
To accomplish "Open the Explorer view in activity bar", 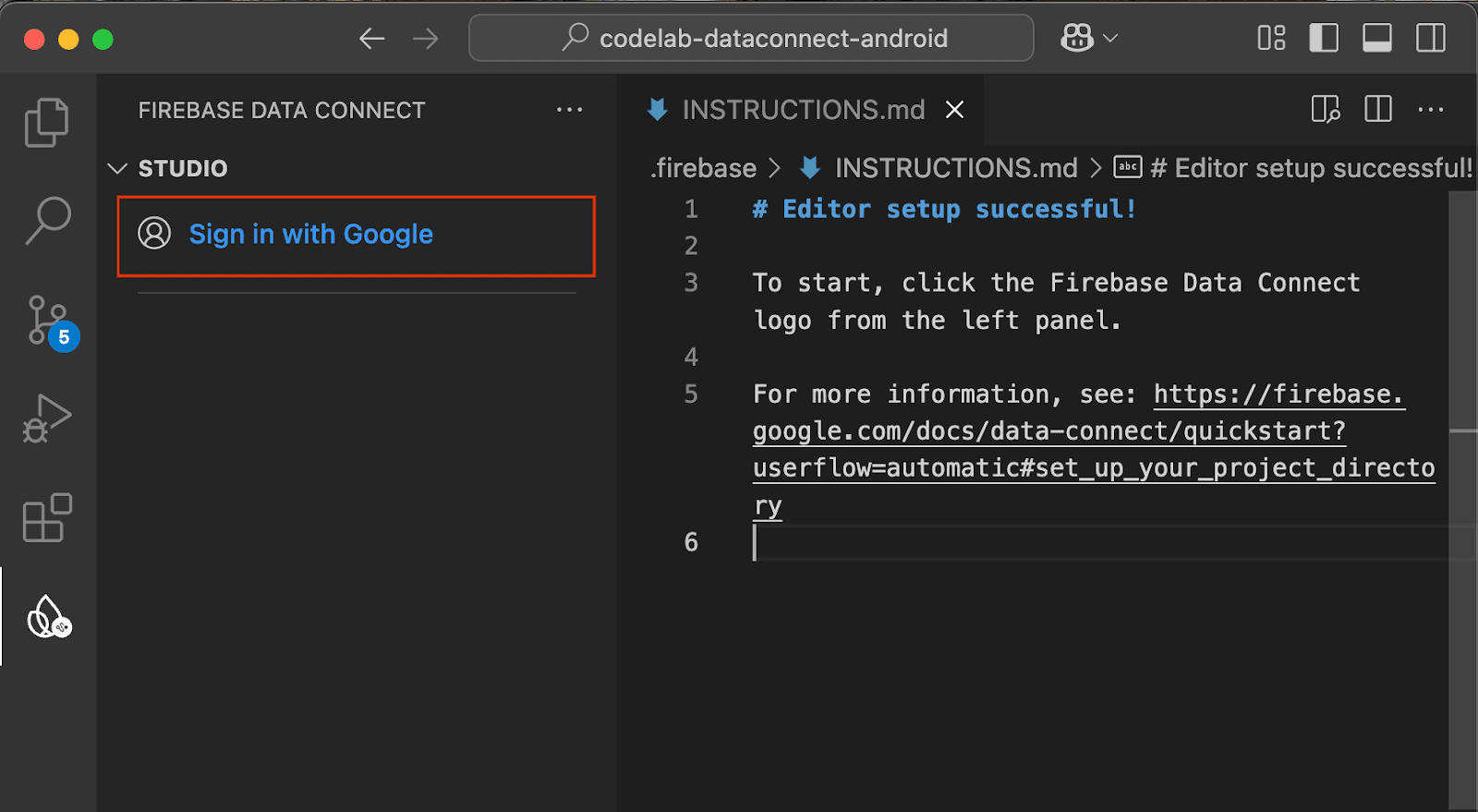I will (47, 122).
